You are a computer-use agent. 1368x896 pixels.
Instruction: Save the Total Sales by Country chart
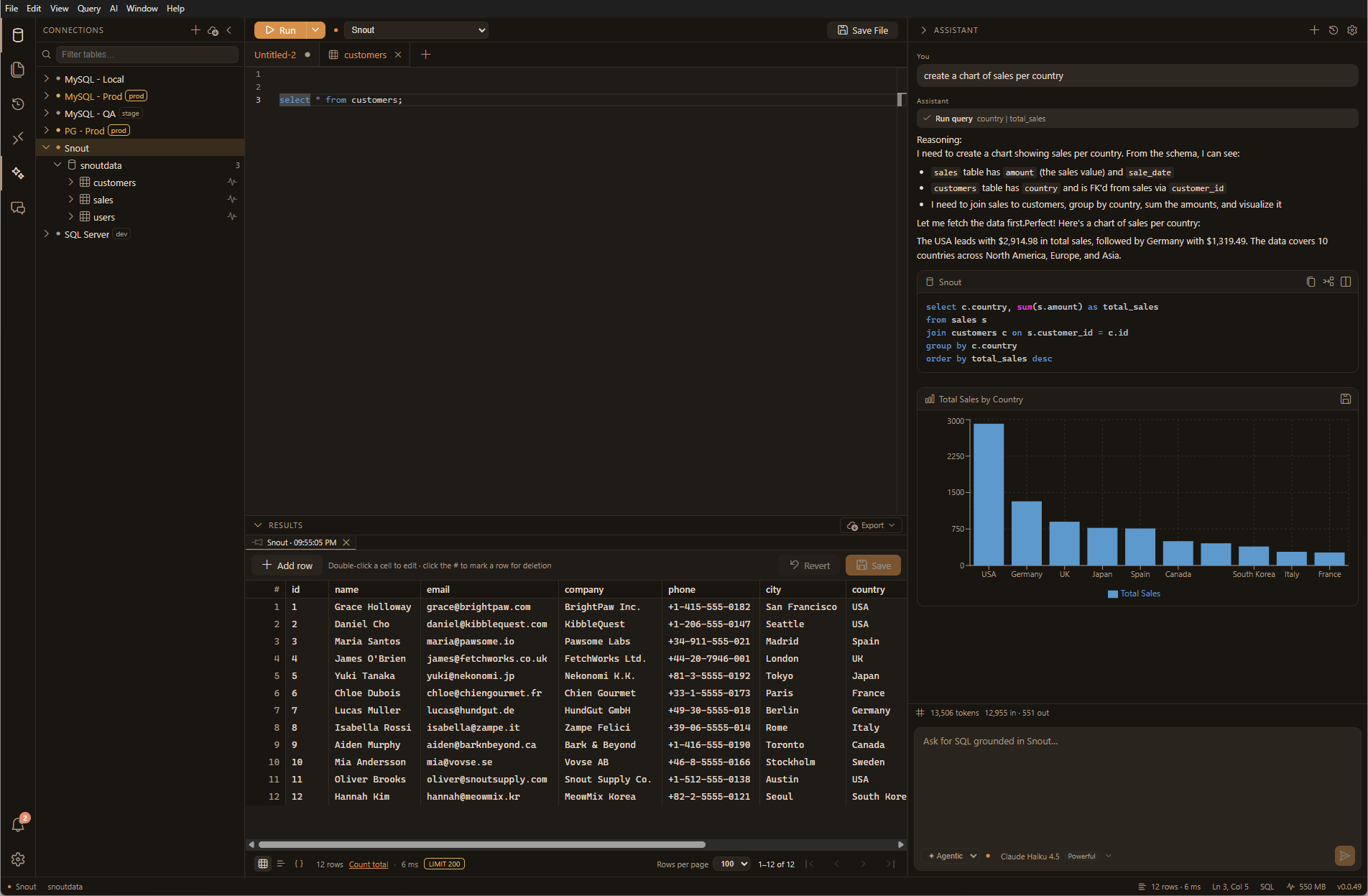point(1346,399)
